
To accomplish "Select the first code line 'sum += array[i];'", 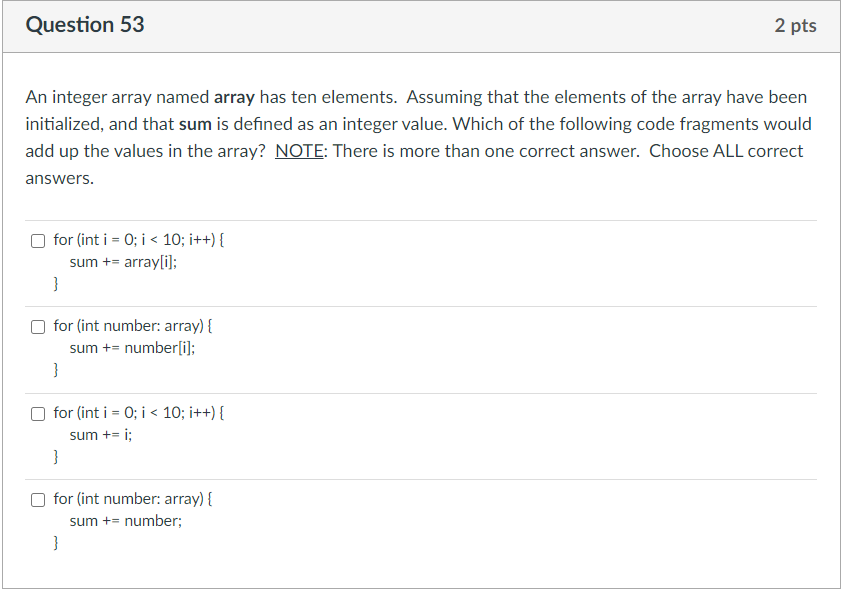I will [x=123, y=261].
